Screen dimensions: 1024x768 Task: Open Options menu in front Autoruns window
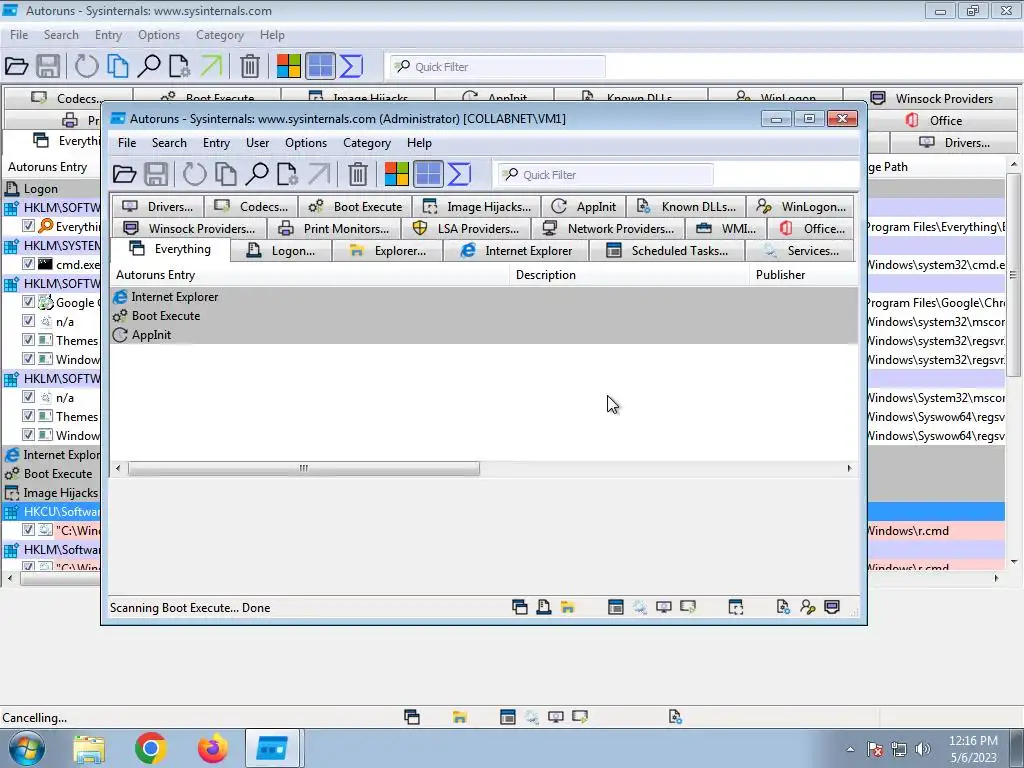pyautogui.click(x=306, y=143)
